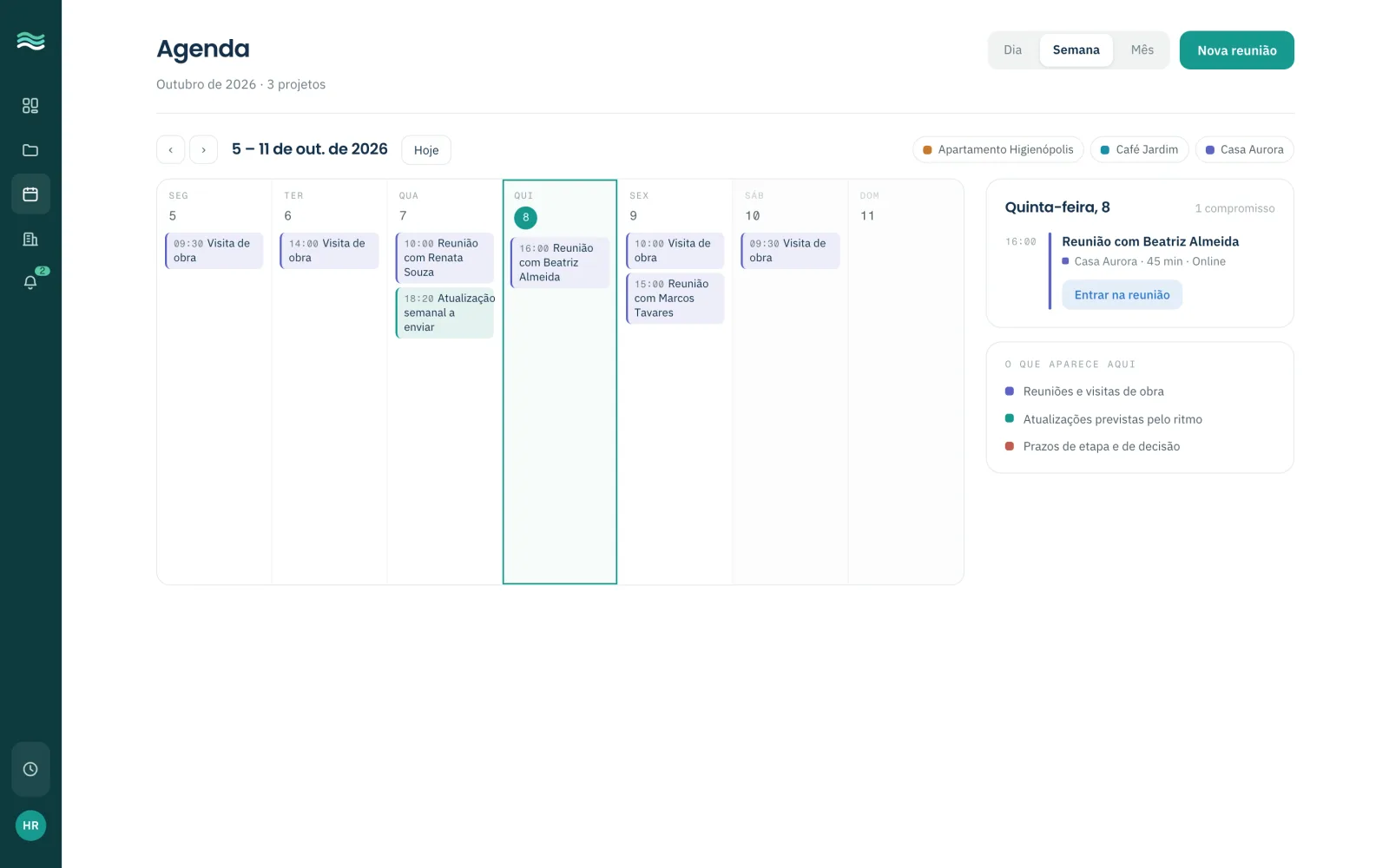The image size is (1389, 868).
Task: Click the wave logo in the sidebar
Action: (30, 41)
